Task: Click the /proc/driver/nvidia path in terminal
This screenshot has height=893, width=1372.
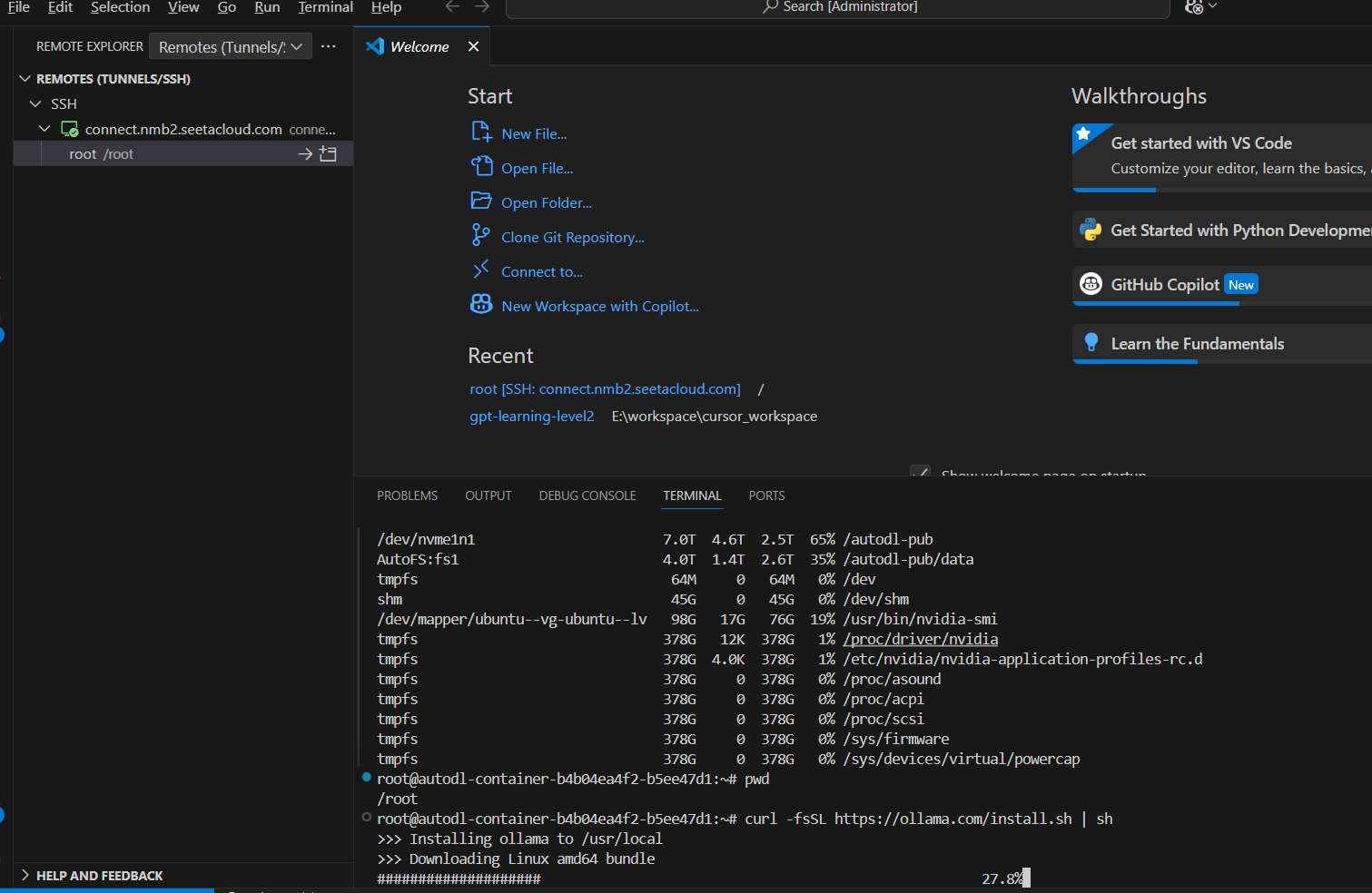Action: 921,639
